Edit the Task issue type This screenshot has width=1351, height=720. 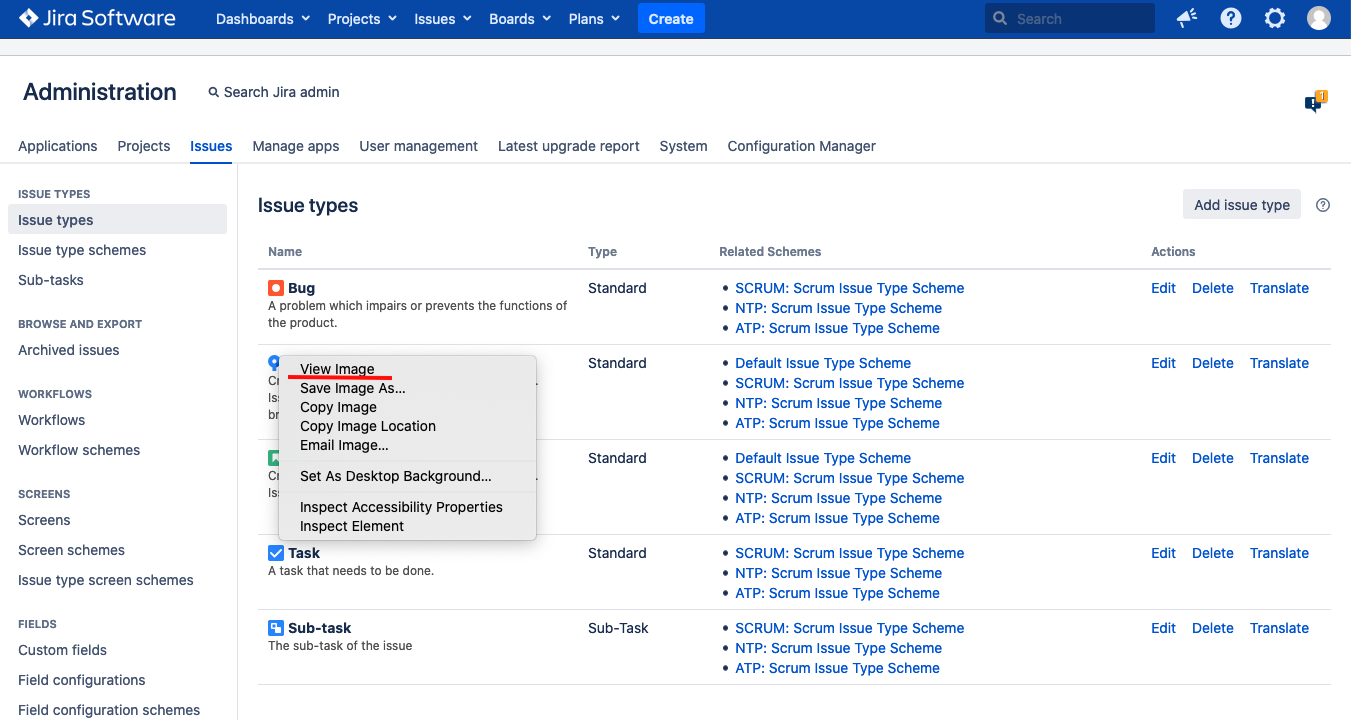coord(1163,553)
